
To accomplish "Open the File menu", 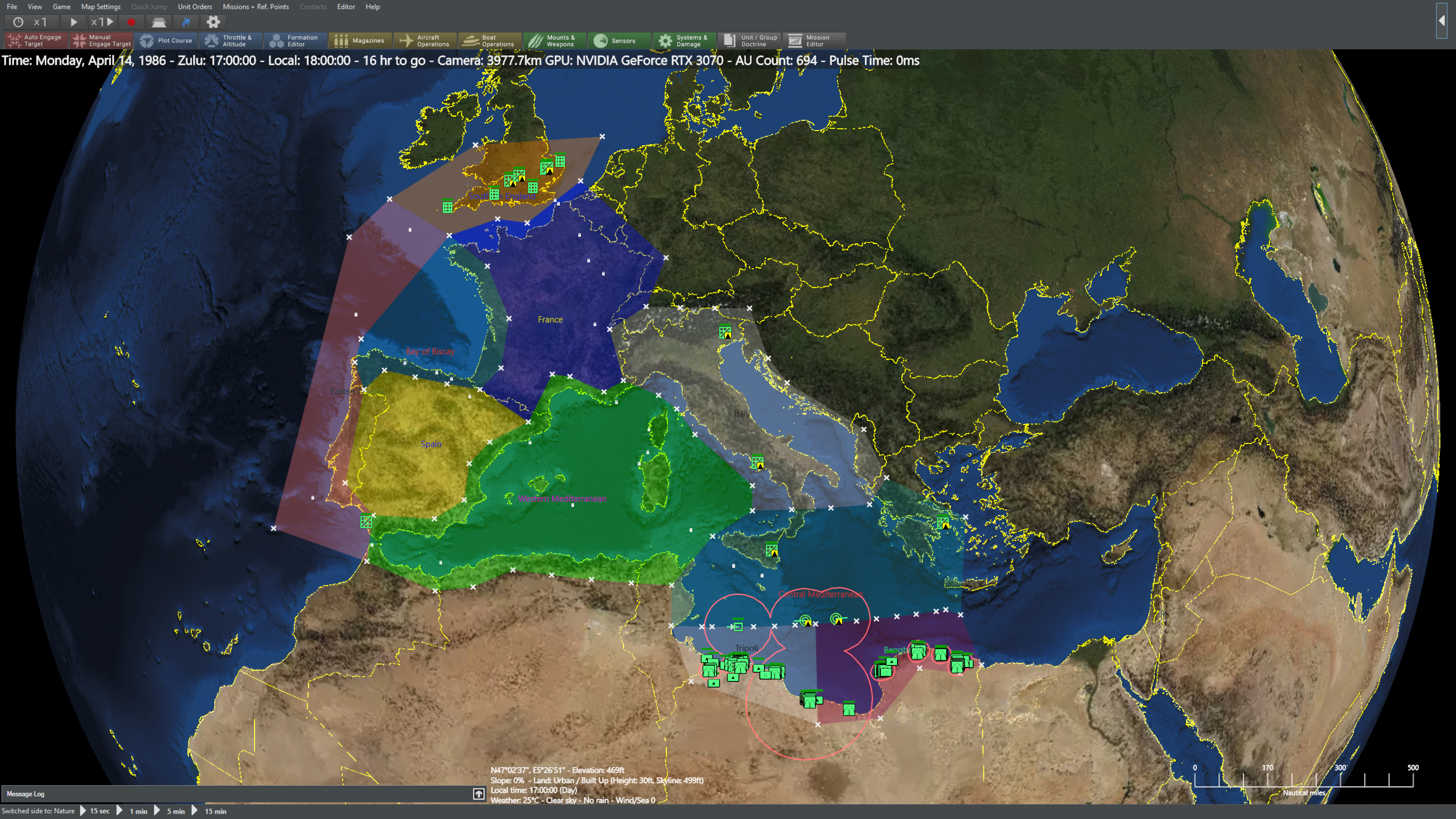I will click(12, 7).
